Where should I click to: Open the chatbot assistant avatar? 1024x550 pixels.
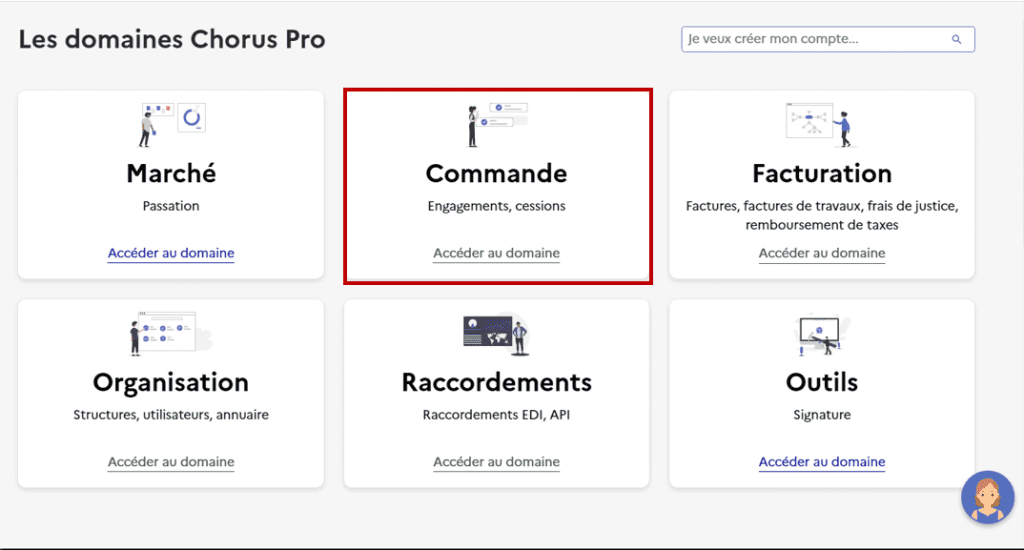click(x=987, y=497)
